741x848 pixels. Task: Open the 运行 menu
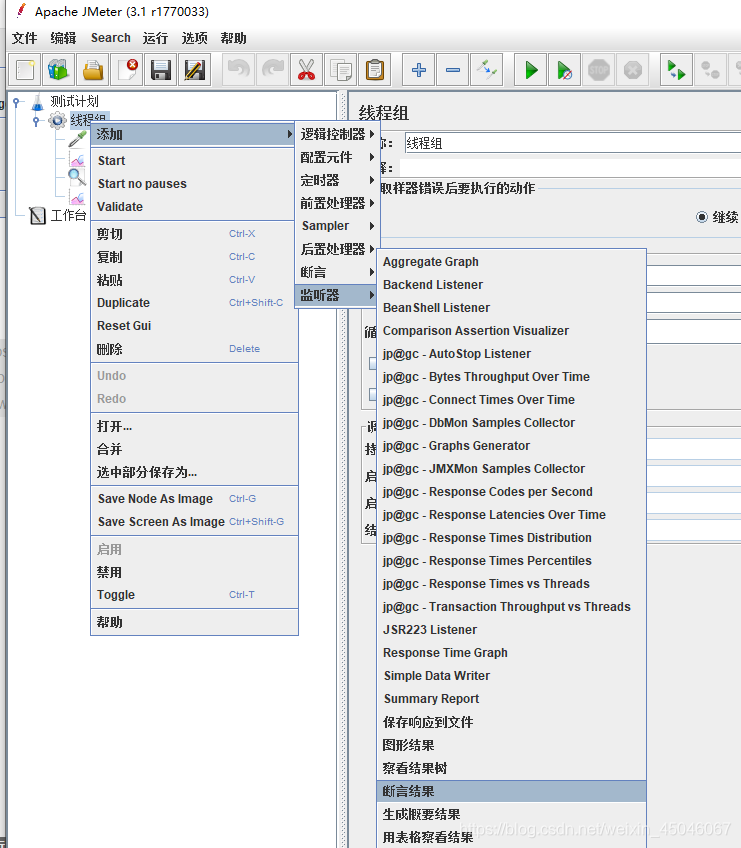155,38
